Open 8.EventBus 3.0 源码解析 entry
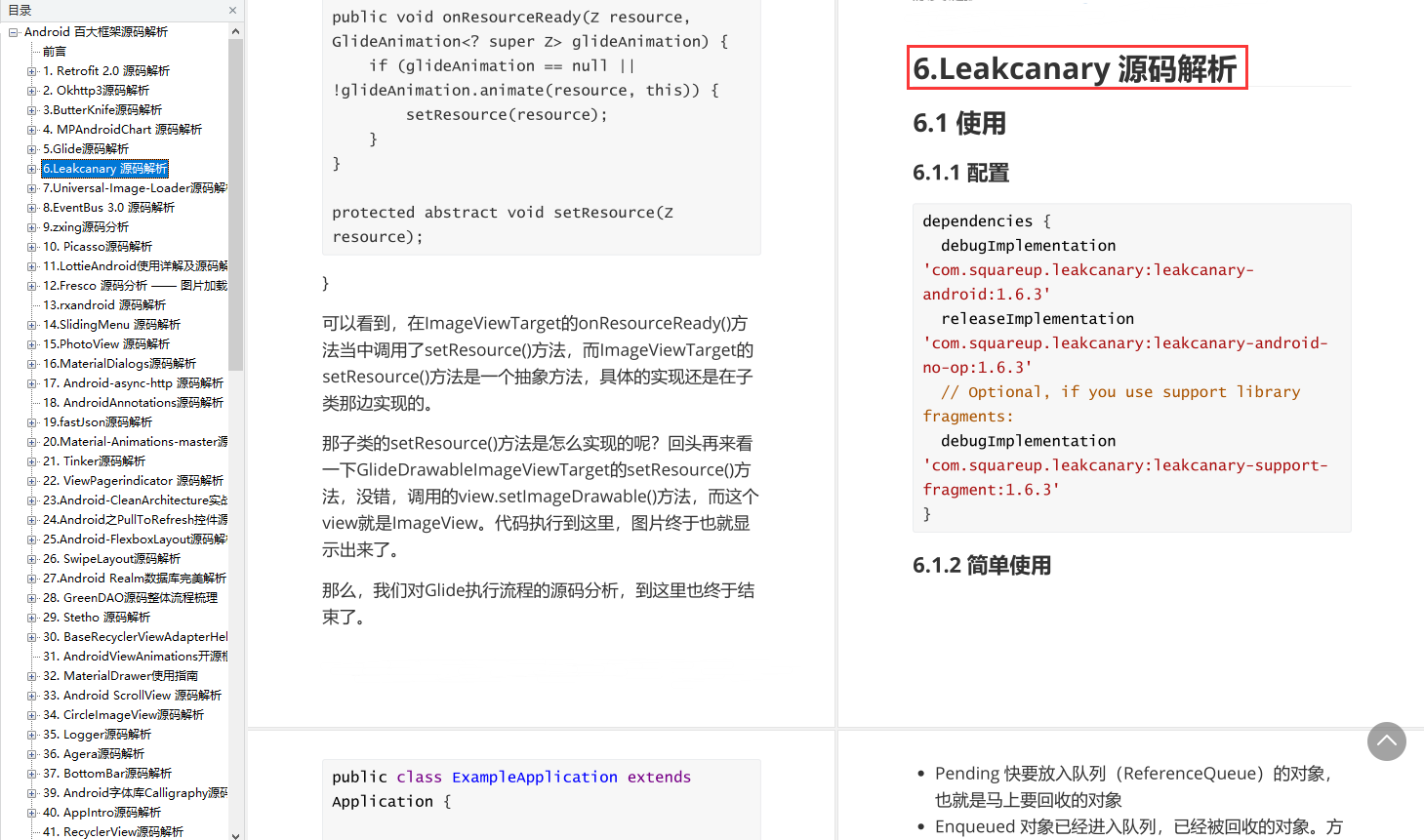 pos(108,208)
